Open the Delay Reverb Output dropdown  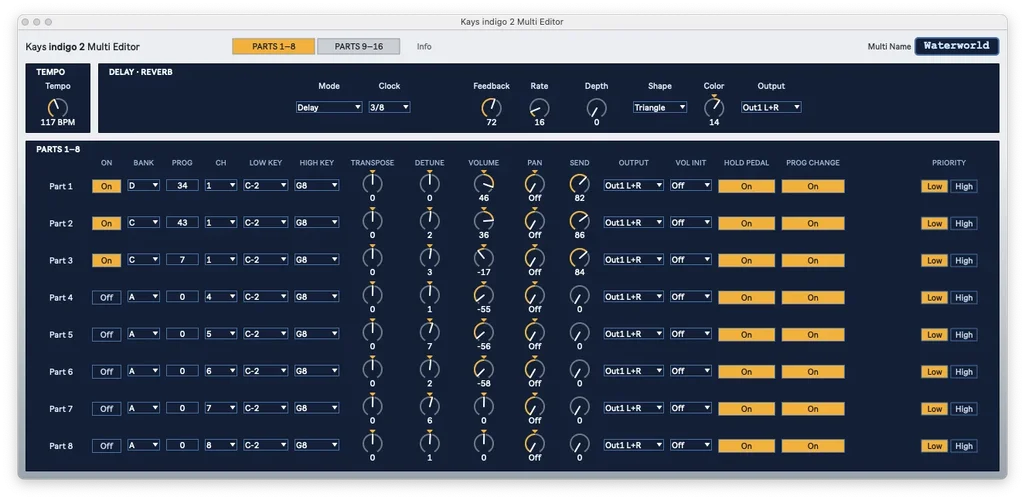(x=771, y=107)
